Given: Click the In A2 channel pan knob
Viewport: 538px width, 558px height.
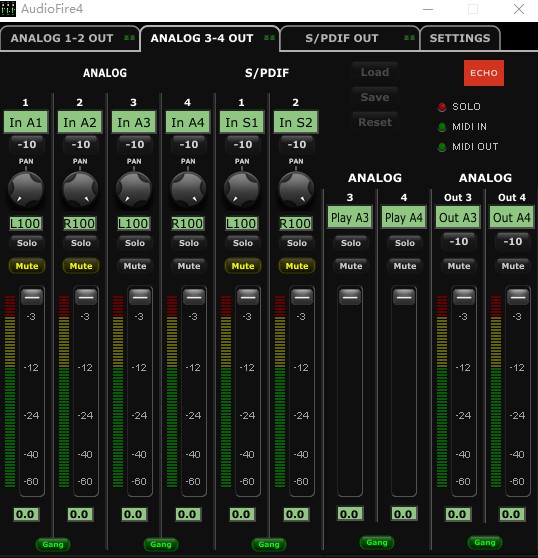Looking at the screenshot, I should click(x=80, y=189).
